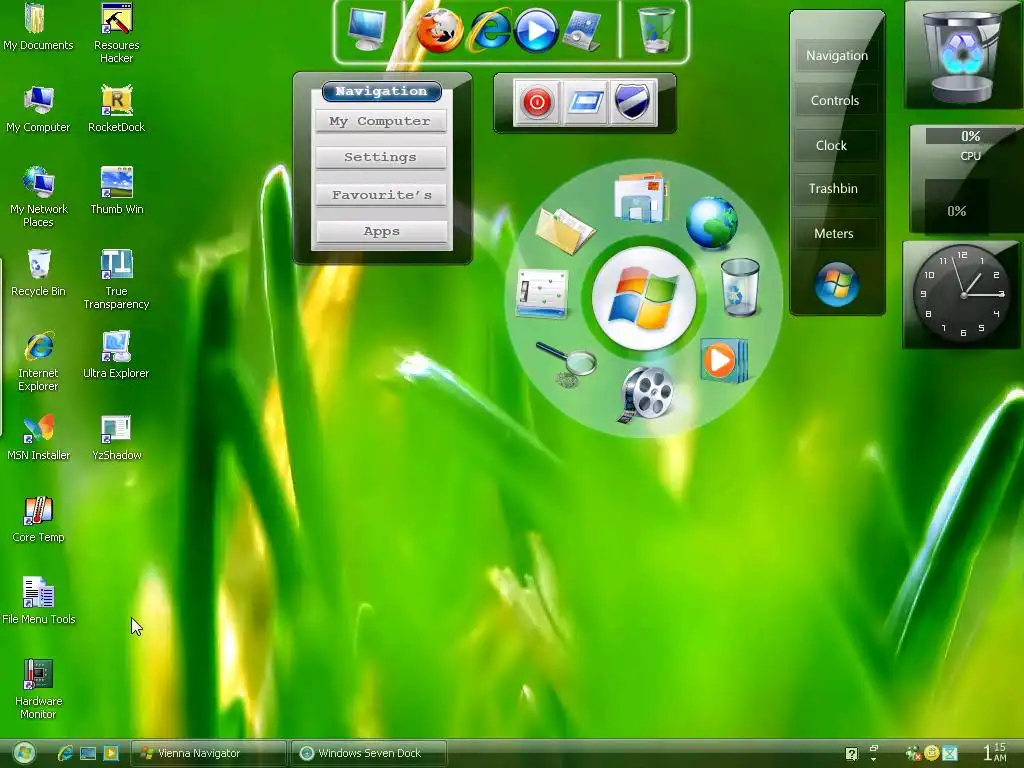1024x768 pixels.
Task: Select the MSN Installer desktop shortcut
Action: click(x=38, y=438)
